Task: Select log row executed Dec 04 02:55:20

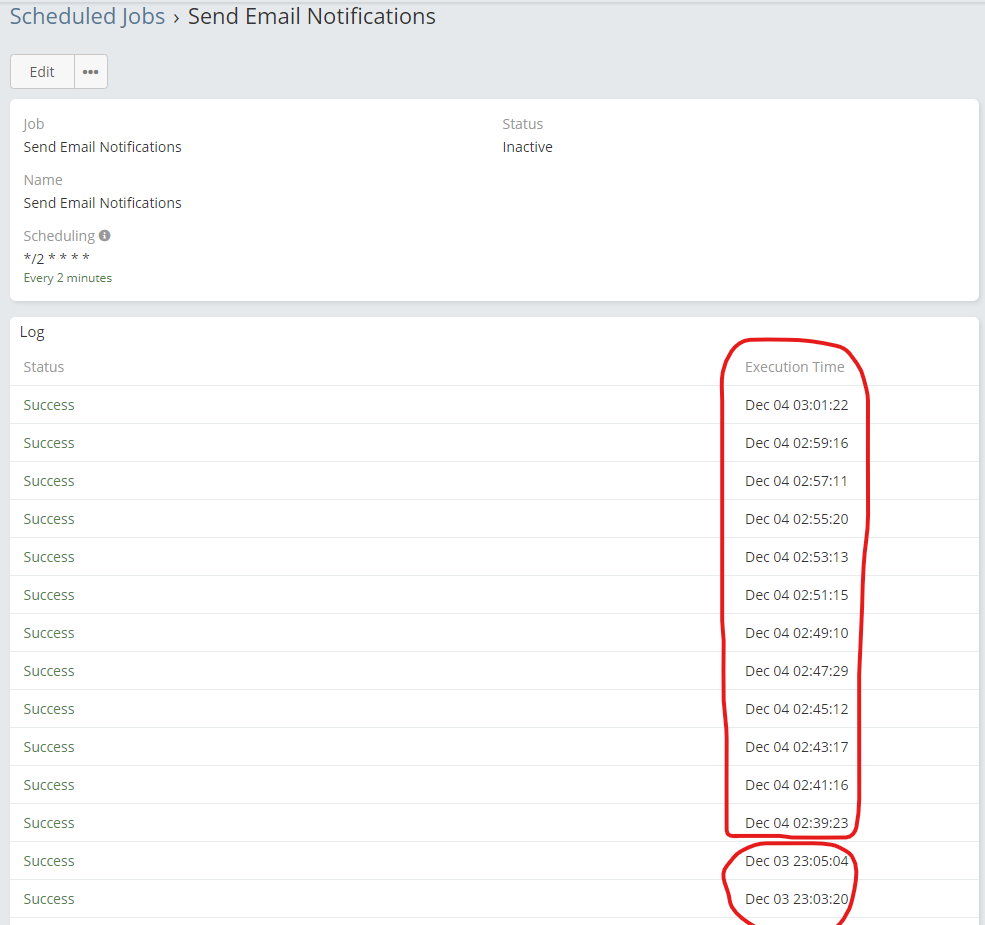Action: point(796,519)
